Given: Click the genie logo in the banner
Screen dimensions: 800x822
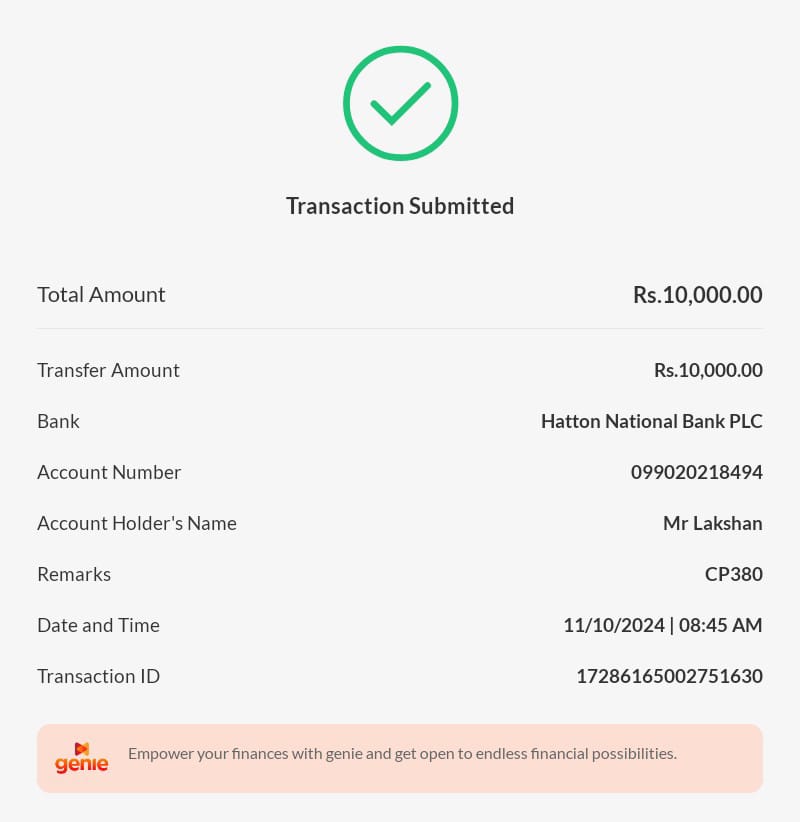Looking at the screenshot, I should [x=82, y=758].
